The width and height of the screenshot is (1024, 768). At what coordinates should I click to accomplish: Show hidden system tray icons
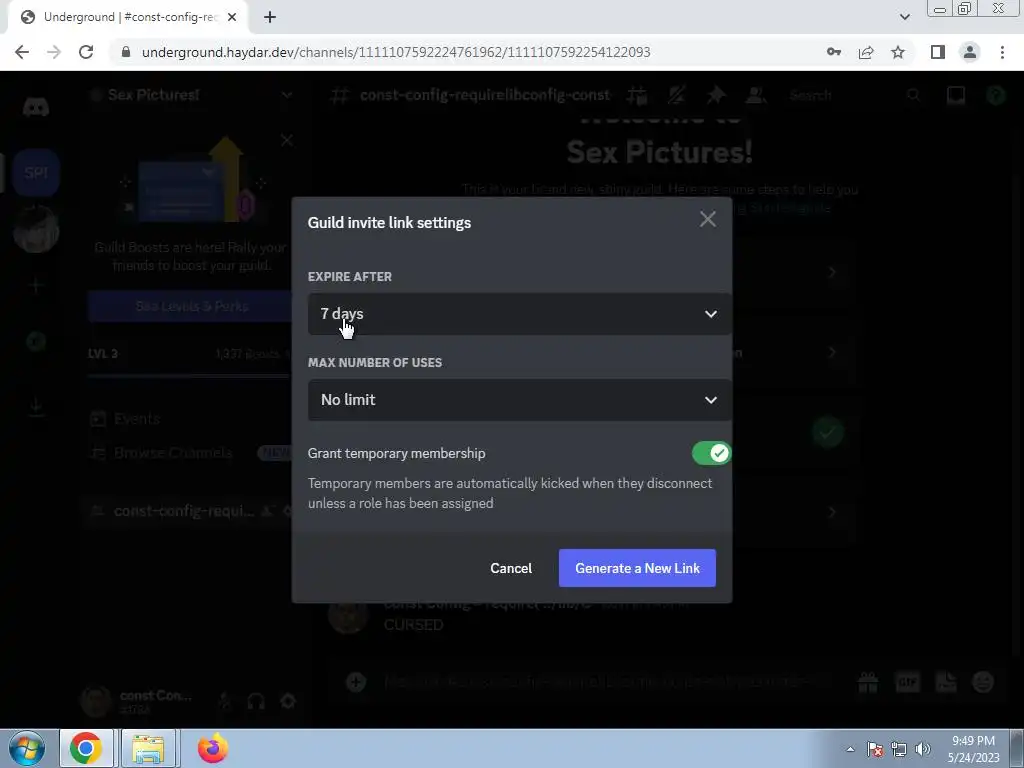pyautogui.click(x=850, y=749)
